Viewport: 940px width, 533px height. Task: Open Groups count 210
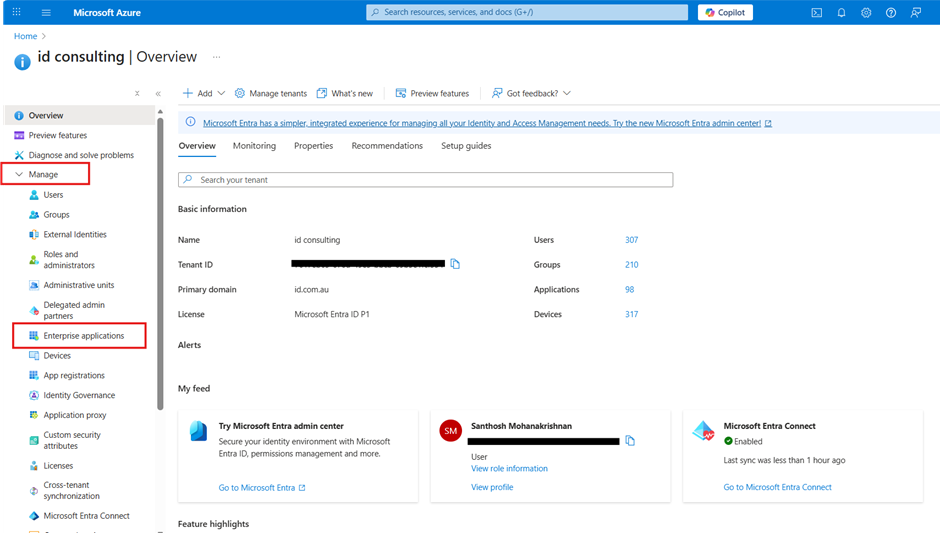(631, 264)
